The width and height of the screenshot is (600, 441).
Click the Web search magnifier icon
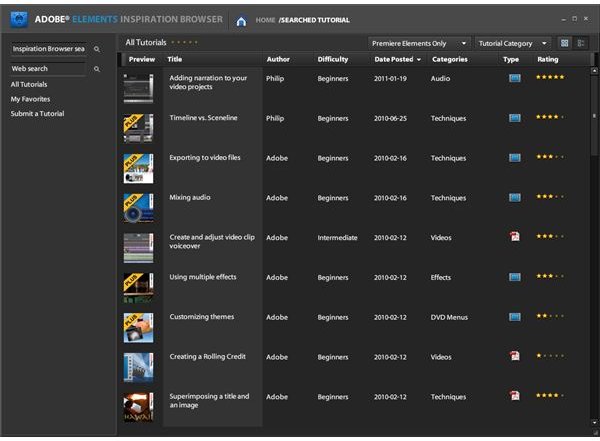tap(97, 69)
